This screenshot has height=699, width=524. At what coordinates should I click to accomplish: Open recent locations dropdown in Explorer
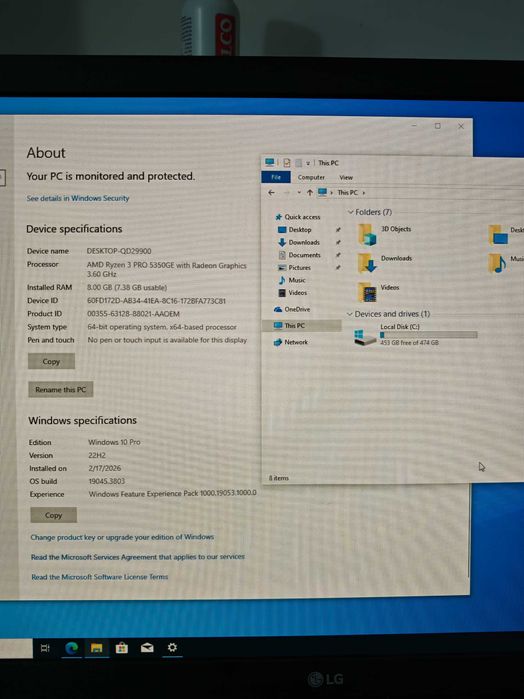click(x=299, y=193)
